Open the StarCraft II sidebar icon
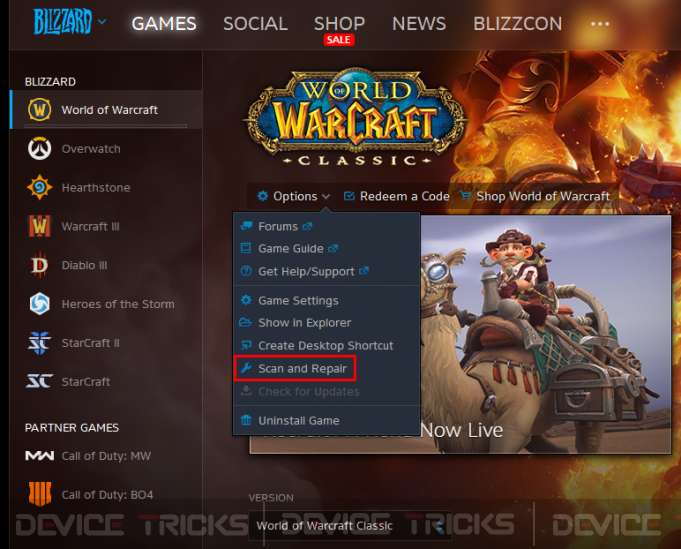Image resolution: width=681 pixels, height=549 pixels. [40, 343]
